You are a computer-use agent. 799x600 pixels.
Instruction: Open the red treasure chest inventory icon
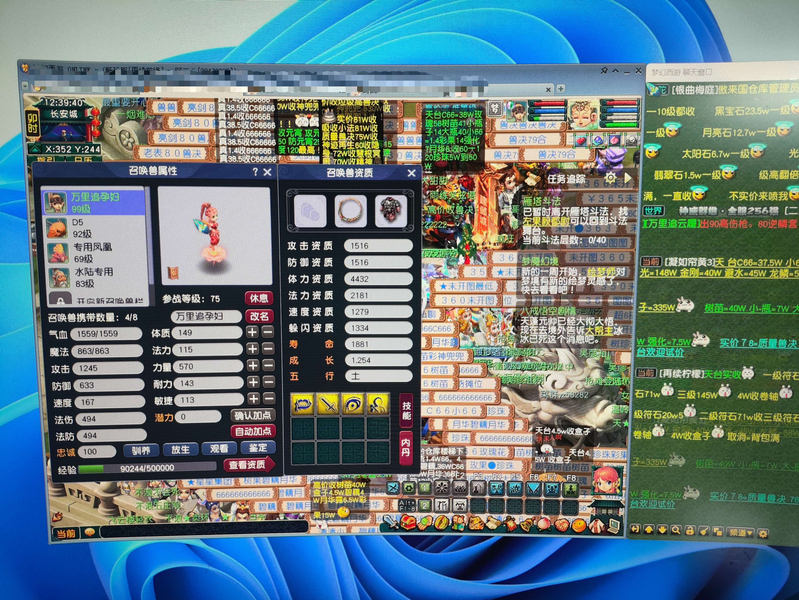(408, 524)
